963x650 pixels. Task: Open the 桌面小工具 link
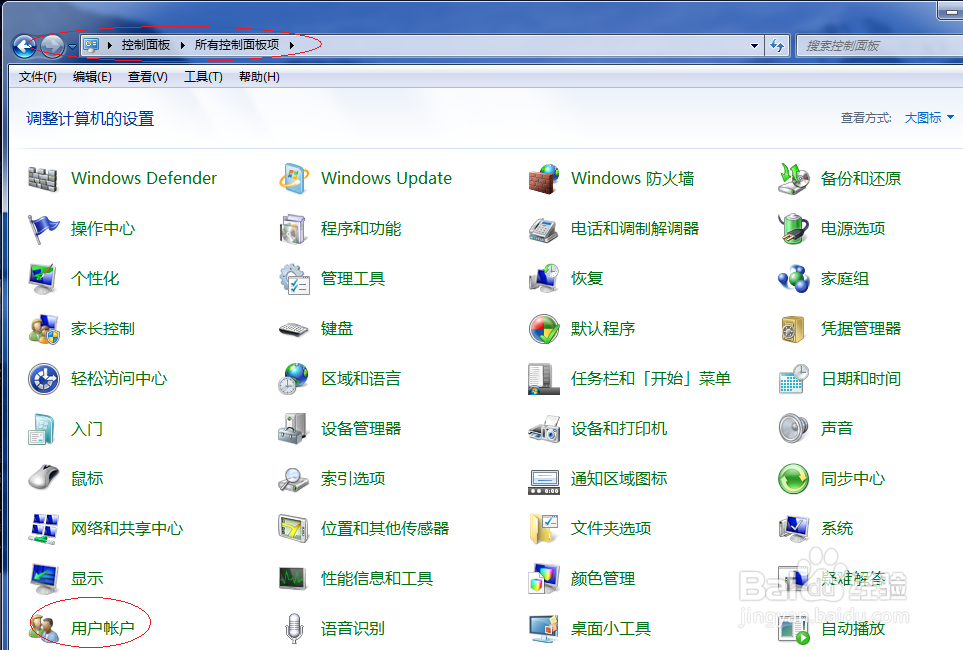611,628
